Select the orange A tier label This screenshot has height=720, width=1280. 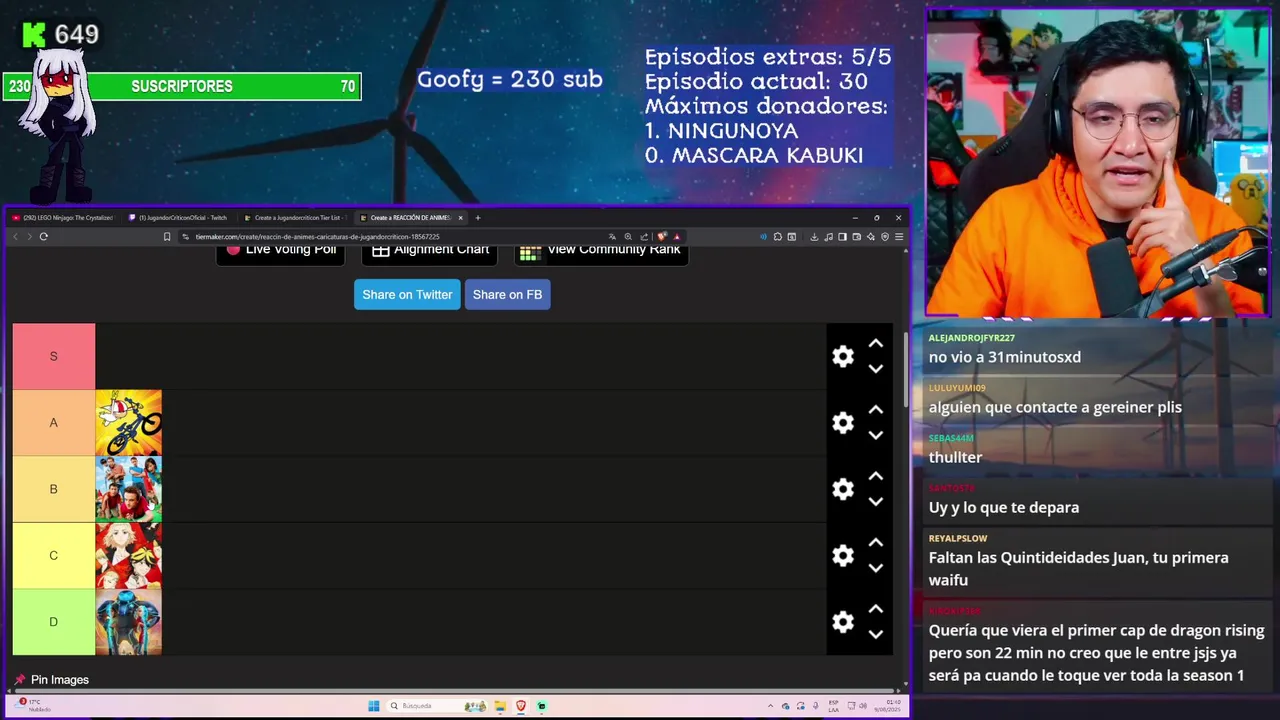click(54, 423)
